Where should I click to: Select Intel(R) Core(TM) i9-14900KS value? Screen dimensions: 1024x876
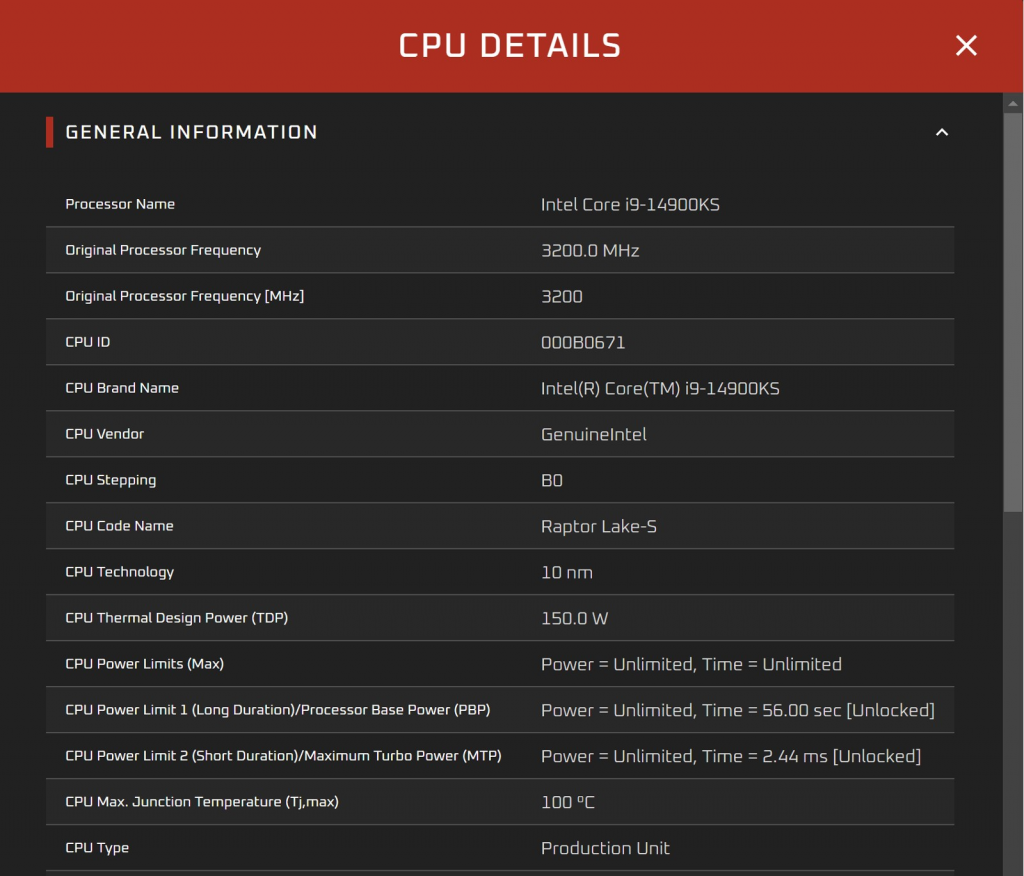660,389
